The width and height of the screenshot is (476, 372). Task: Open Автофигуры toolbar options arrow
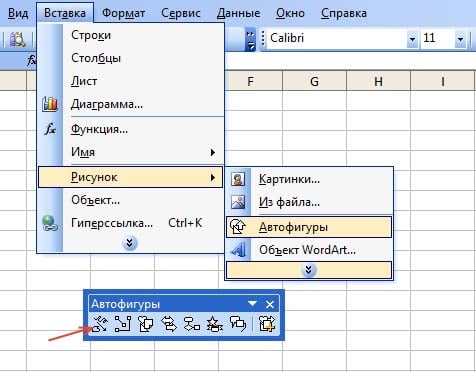point(253,304)
